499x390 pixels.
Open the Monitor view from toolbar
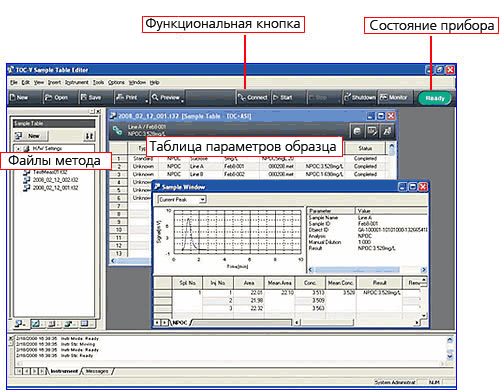395,98
